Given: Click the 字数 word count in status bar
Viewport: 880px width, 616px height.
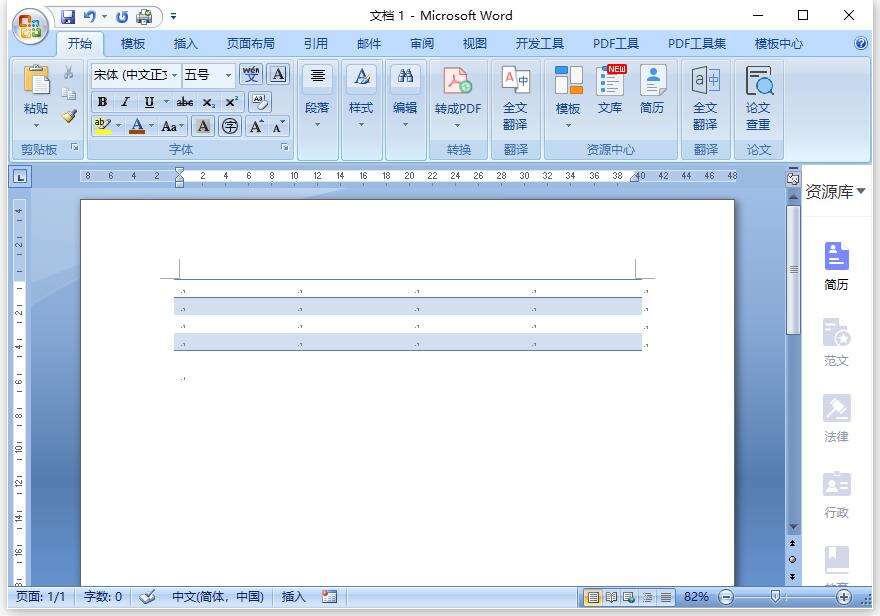Looking at the screenshot, I should click(100, 597).
